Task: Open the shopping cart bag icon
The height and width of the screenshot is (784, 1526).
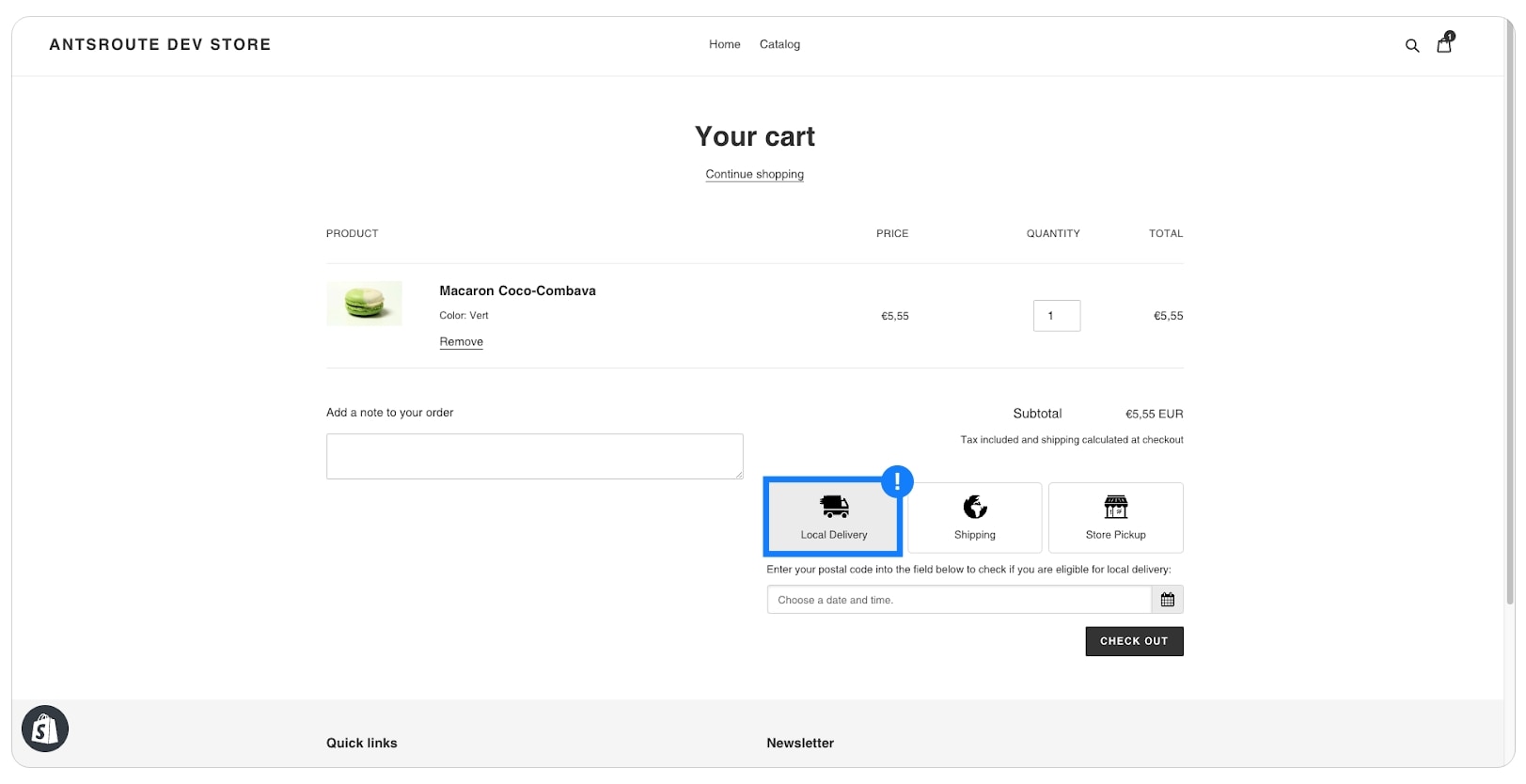Action: pos(1444,43)
